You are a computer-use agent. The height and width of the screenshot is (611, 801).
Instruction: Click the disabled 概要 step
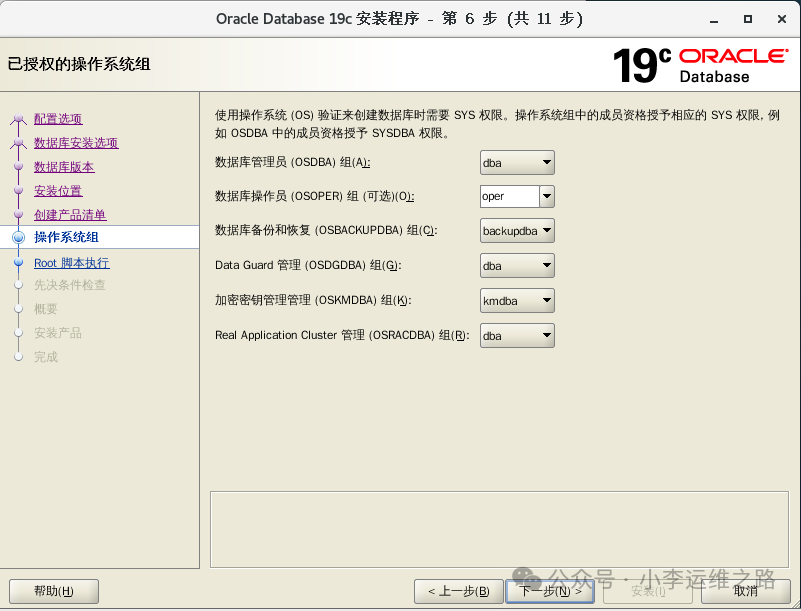coord(45,309)
